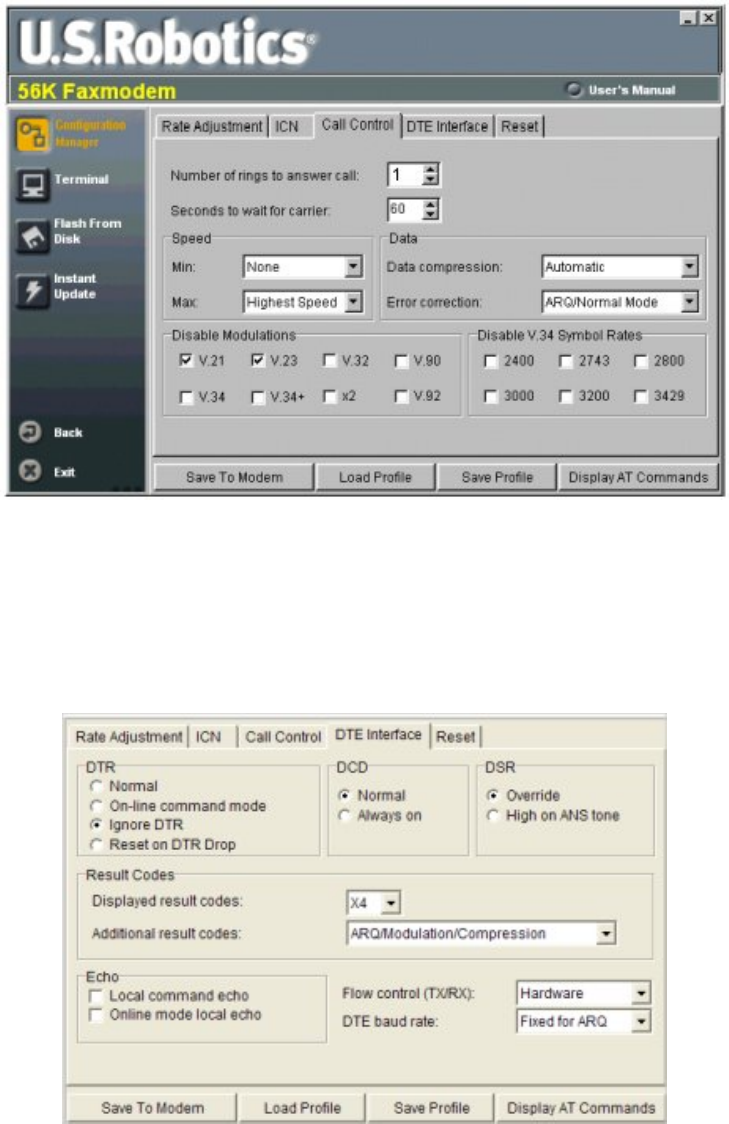729x1124 pixels.
Task: Check the V.32 modulation box
Action: pos(330,361)
